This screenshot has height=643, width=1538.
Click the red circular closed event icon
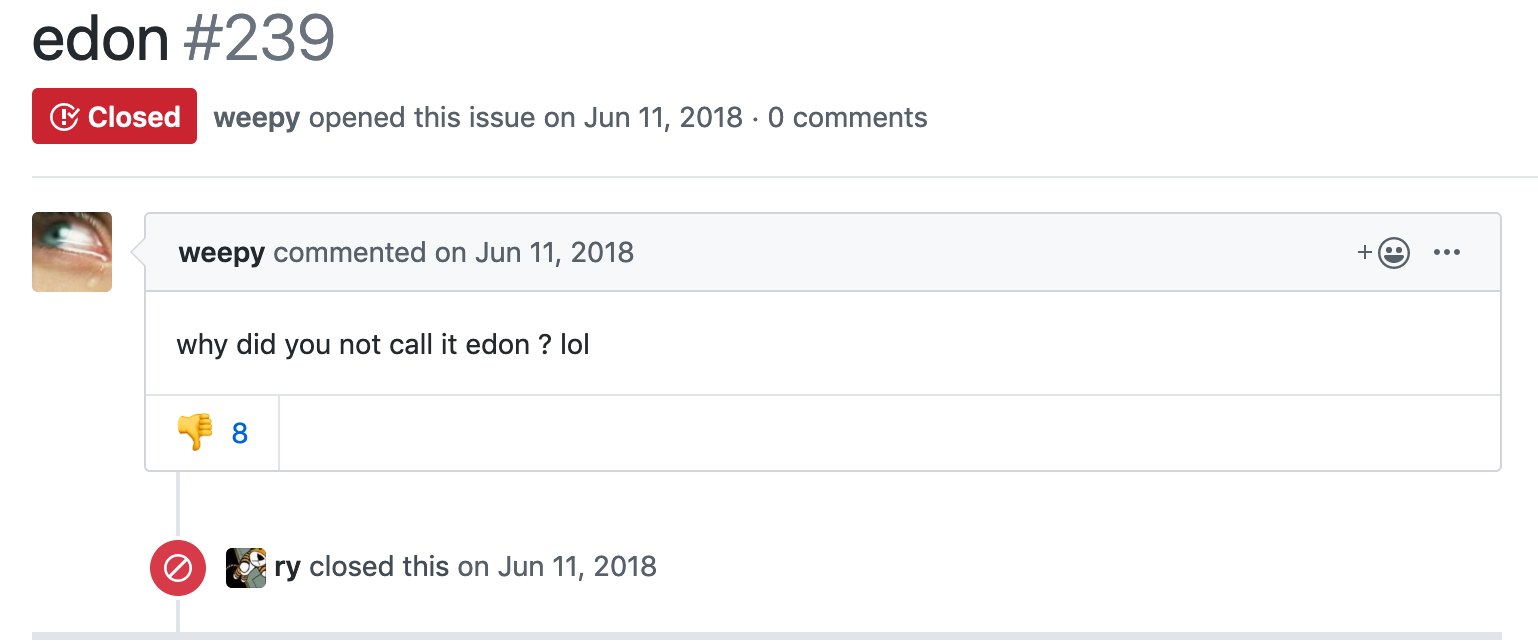click(x=177, y=568)
